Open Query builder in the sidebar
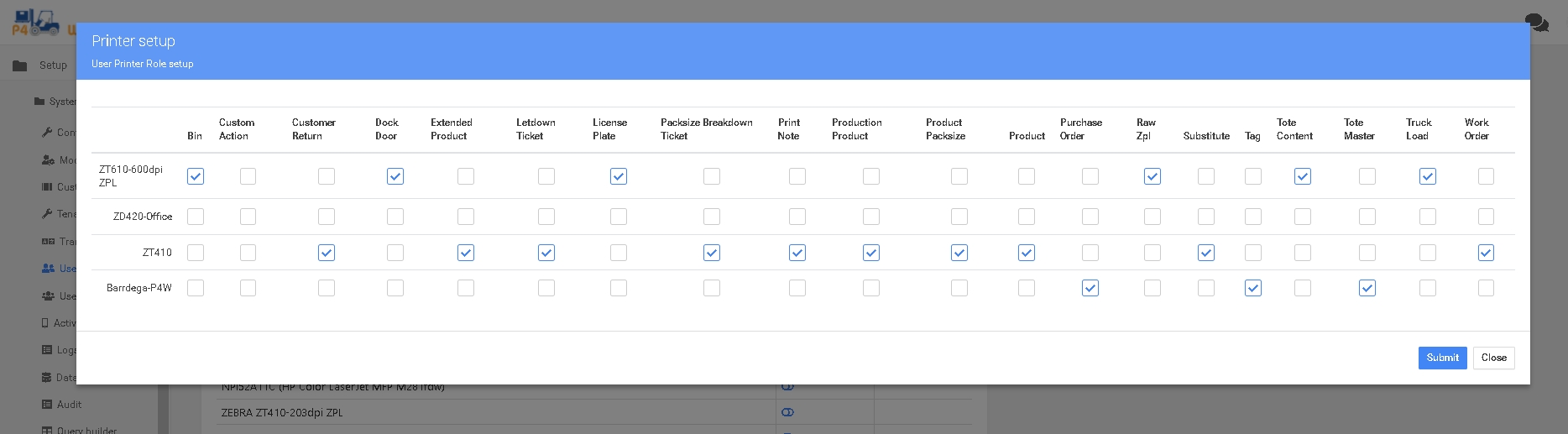Image resolution: width=1568 pixels, height=434 pixels. coord(87,431)
